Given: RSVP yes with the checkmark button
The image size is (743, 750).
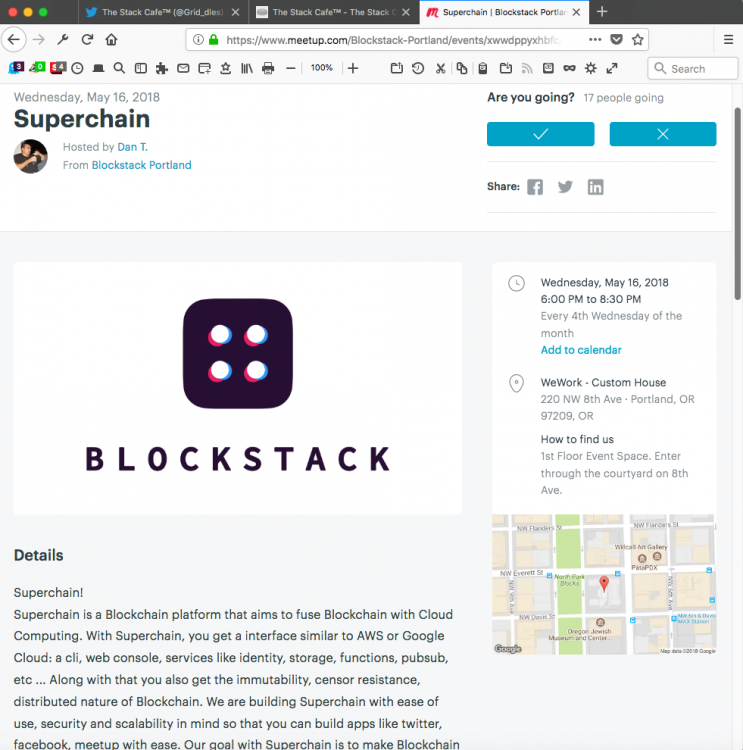Looking at the screenshot, I should (541, 134).
